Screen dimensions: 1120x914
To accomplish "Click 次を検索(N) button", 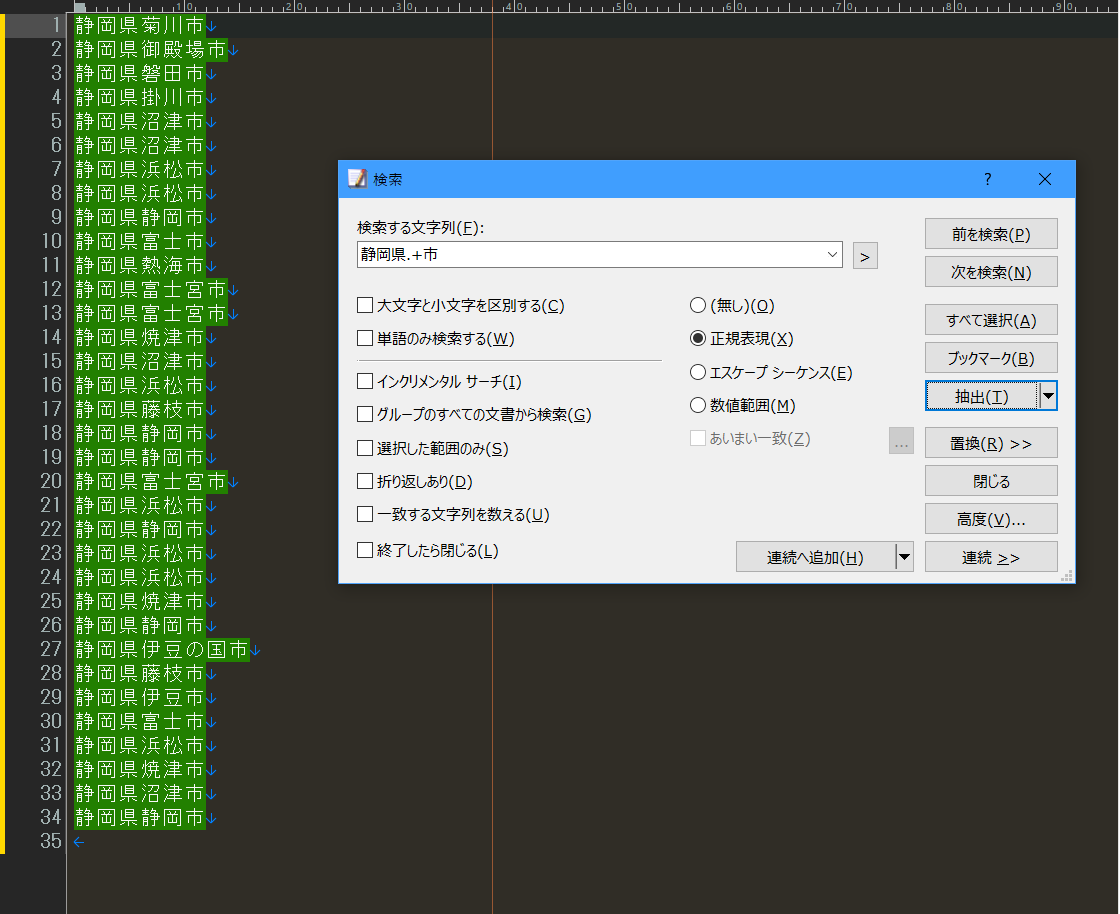I will tap(991, 272).
